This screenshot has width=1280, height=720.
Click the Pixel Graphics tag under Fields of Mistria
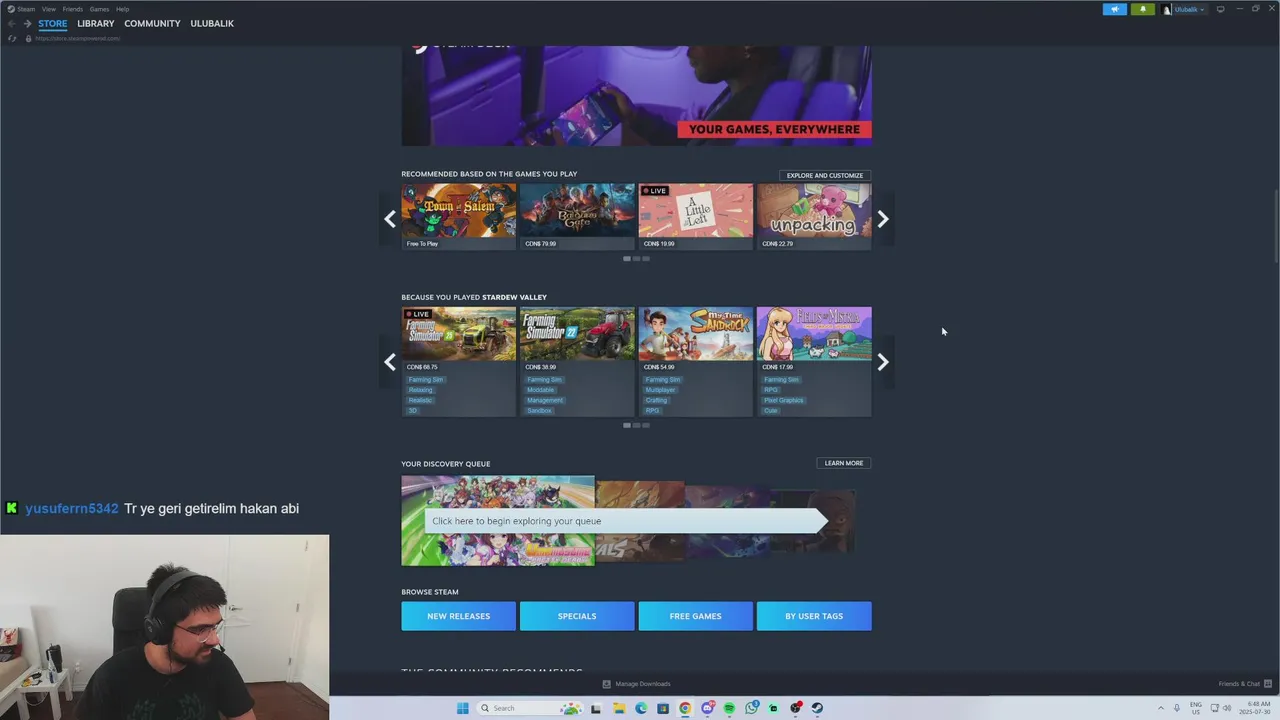(784, 400)
